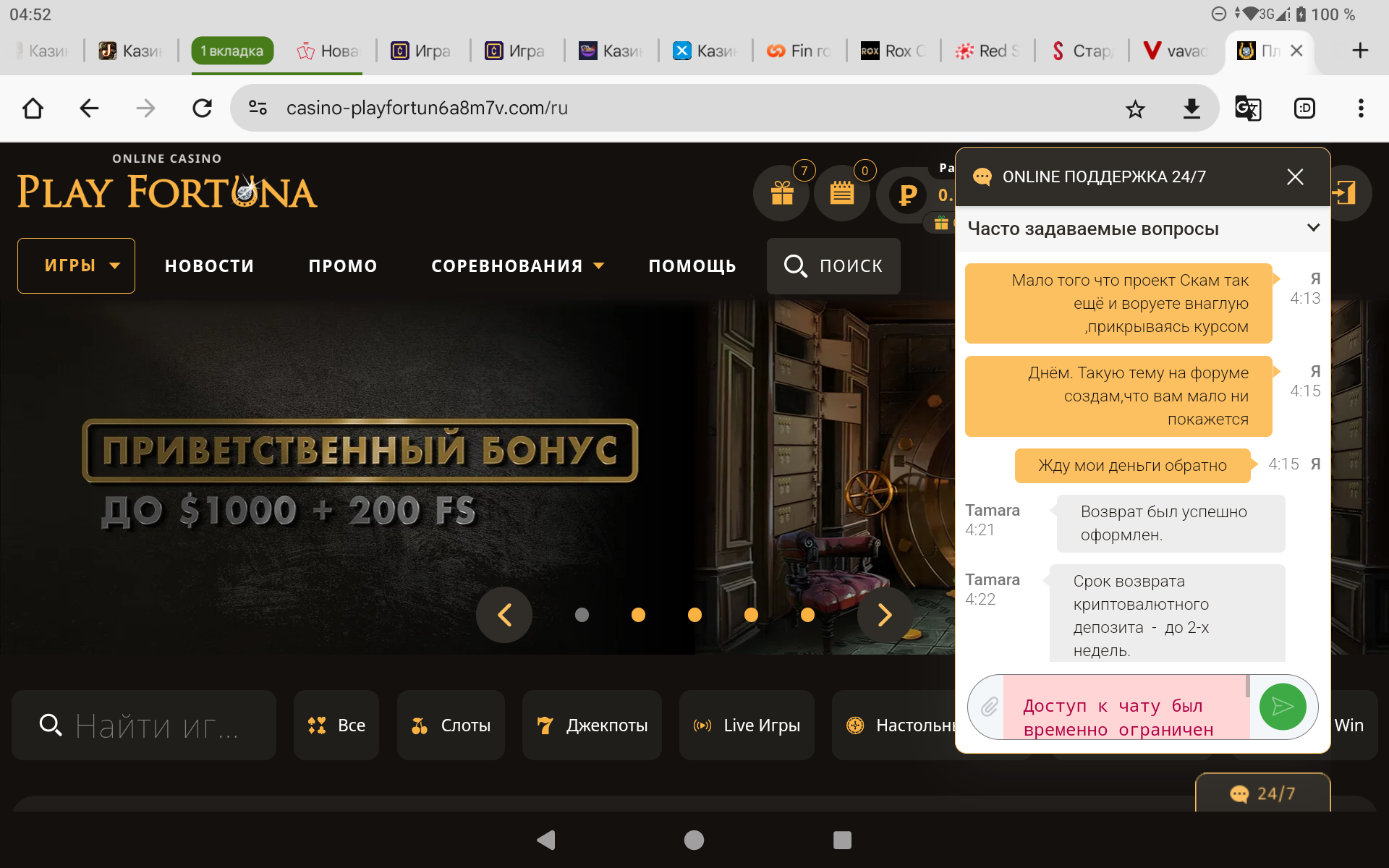Click the paperclip attachment icon

click(x=989, y=707)
